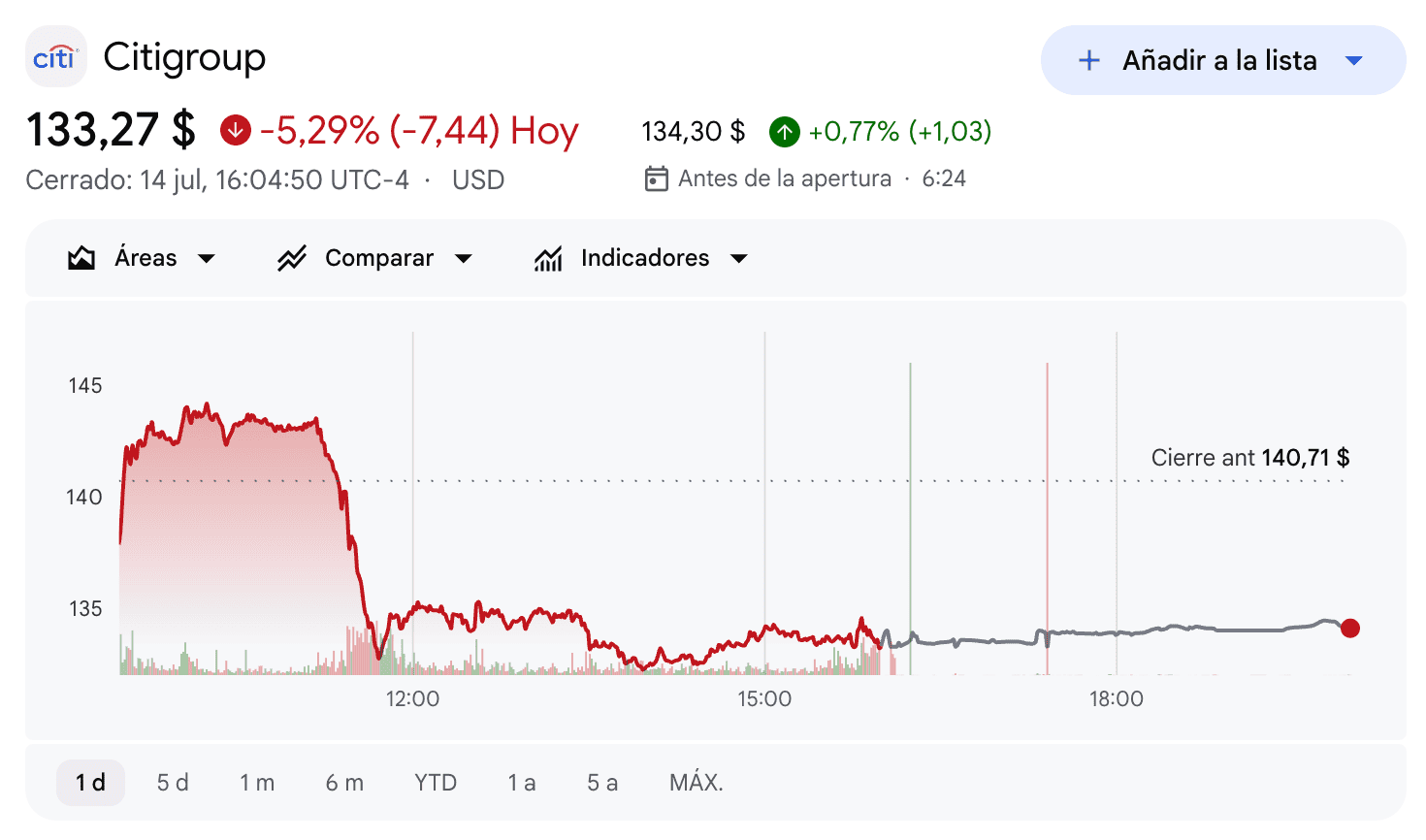Click the green up-arrow pre-market icon

(784, 131)
